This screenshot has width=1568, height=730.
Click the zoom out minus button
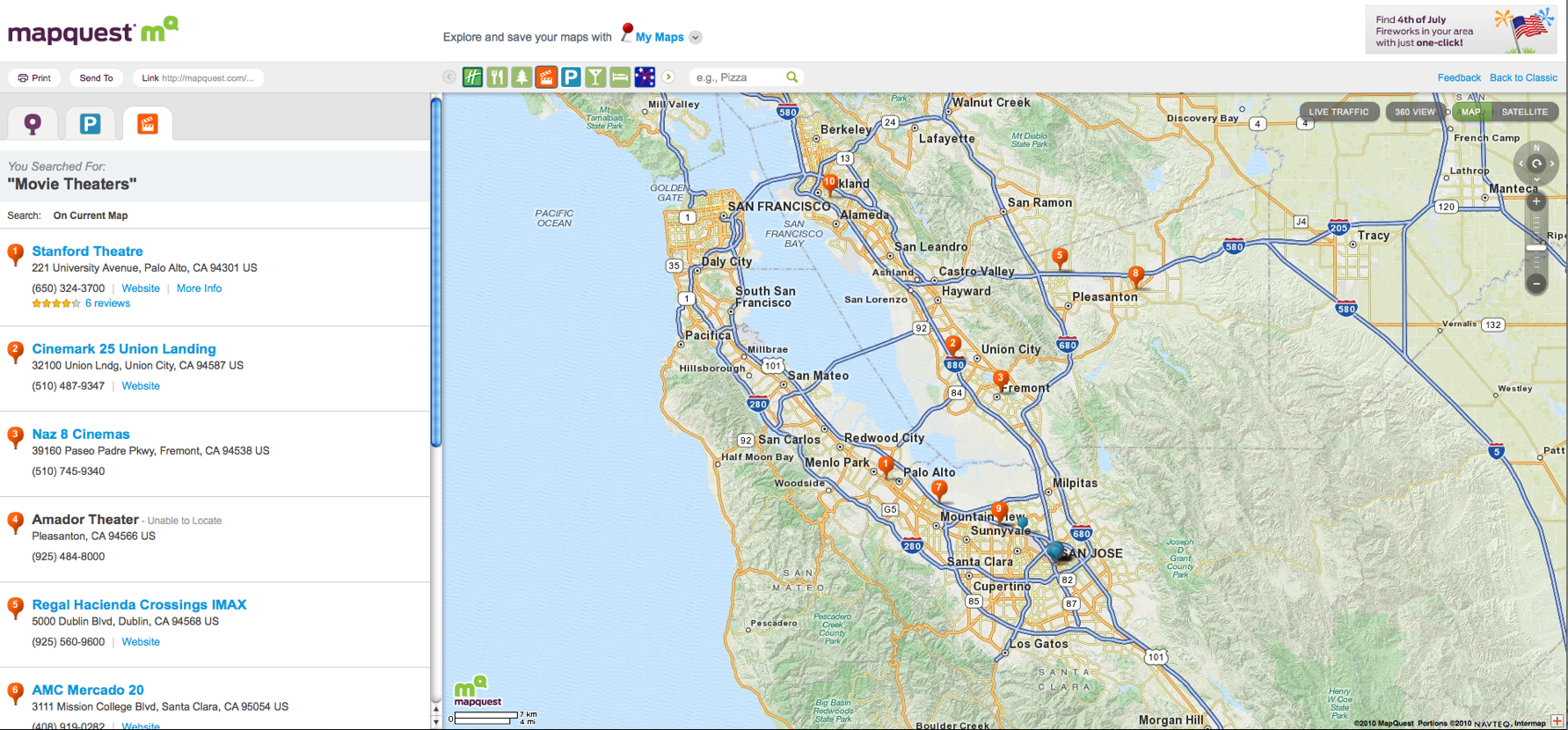point(1535,283)
